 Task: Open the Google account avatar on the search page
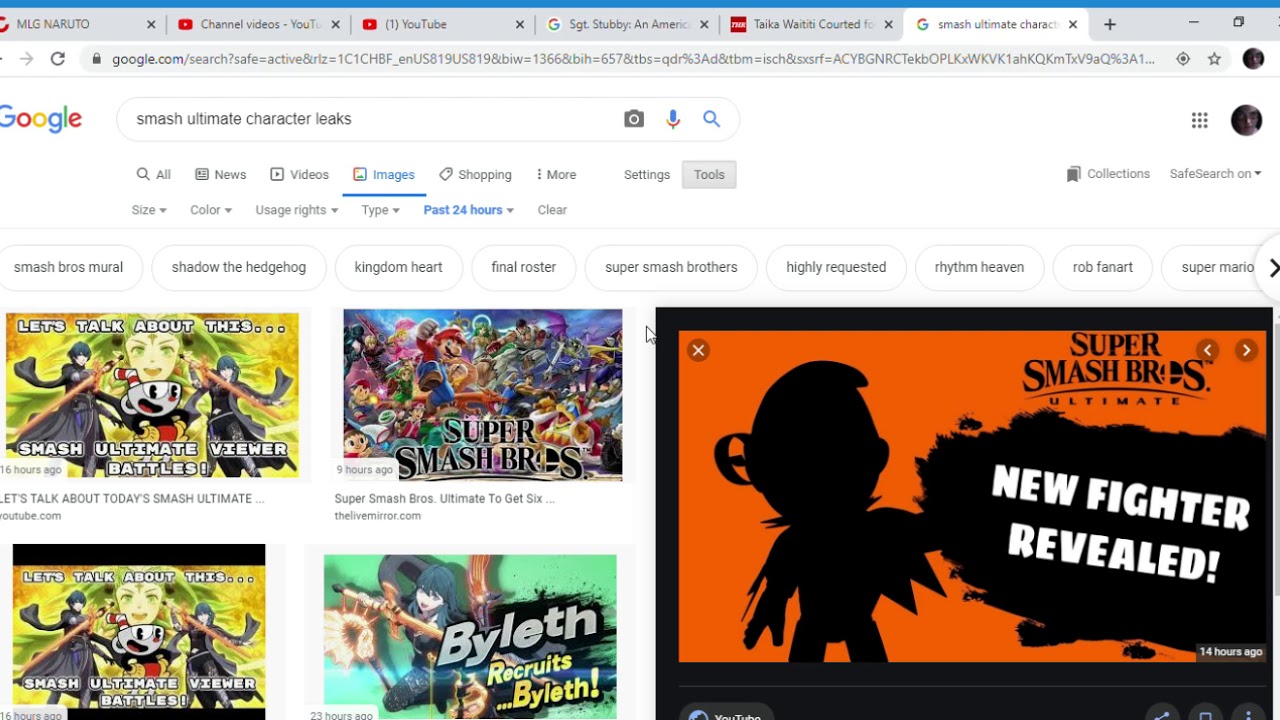pos(1246,120)
